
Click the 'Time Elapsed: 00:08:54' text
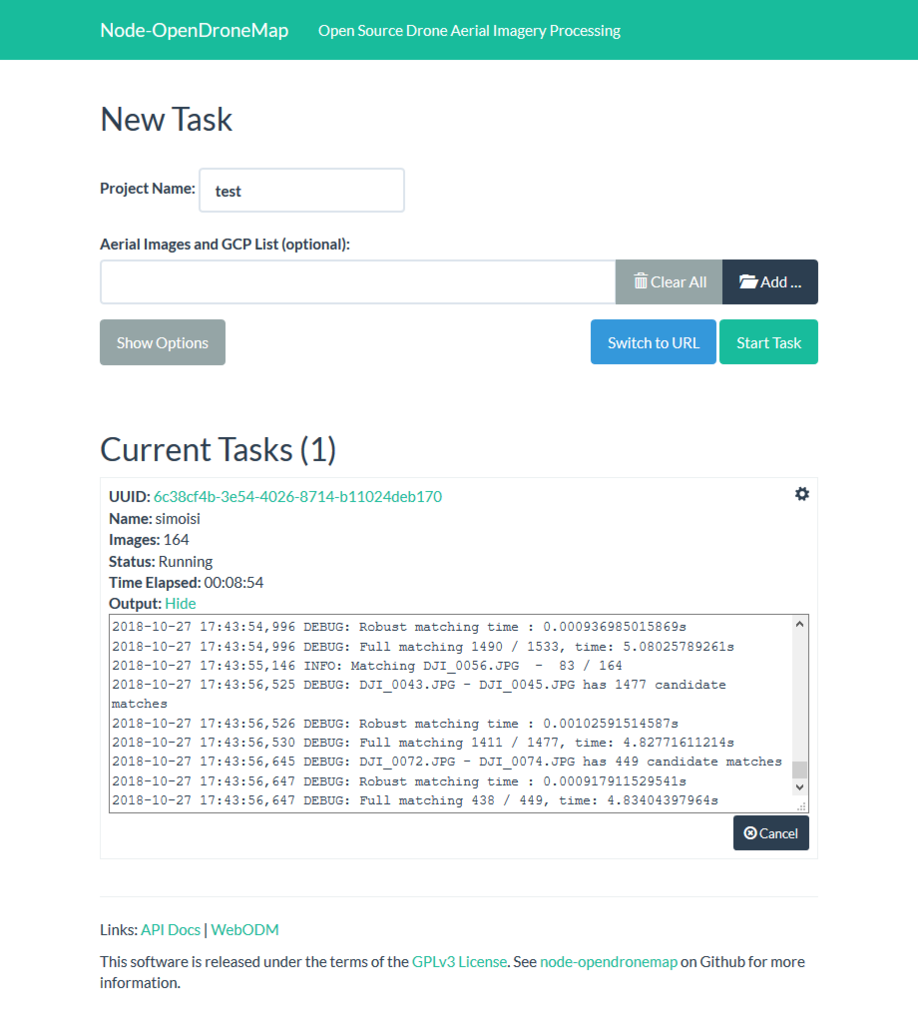[x=186, y=583]
